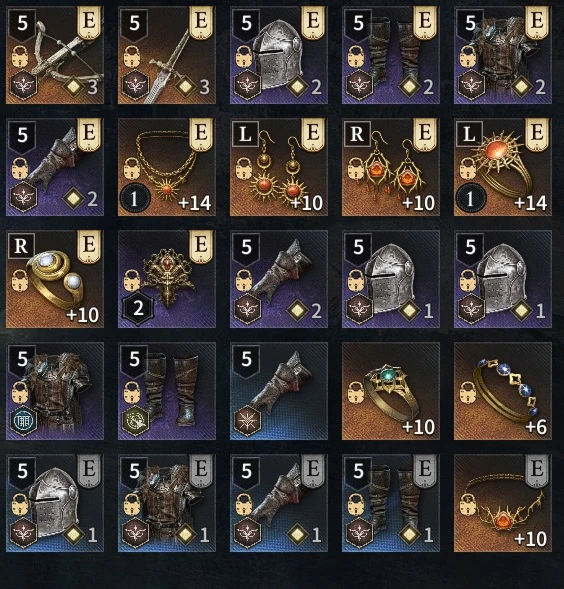
Task: Click the equipped necklace with +14
Action: tap(167, 167)
